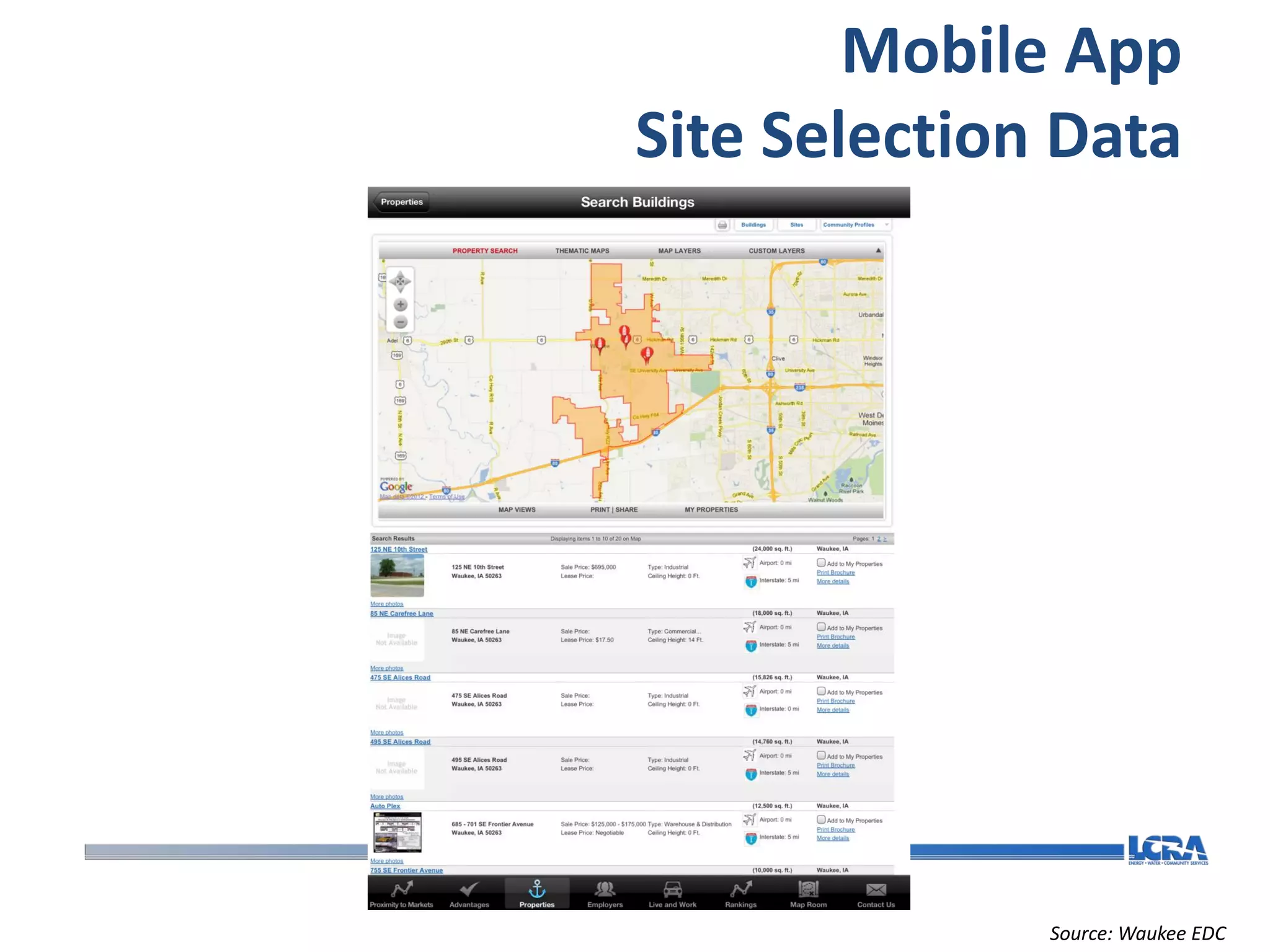Image resolution: width=1270 pixels, height=952 pixels.
Task: Open the 85 NE Carefree Lane listing
Action: (402, 614)
